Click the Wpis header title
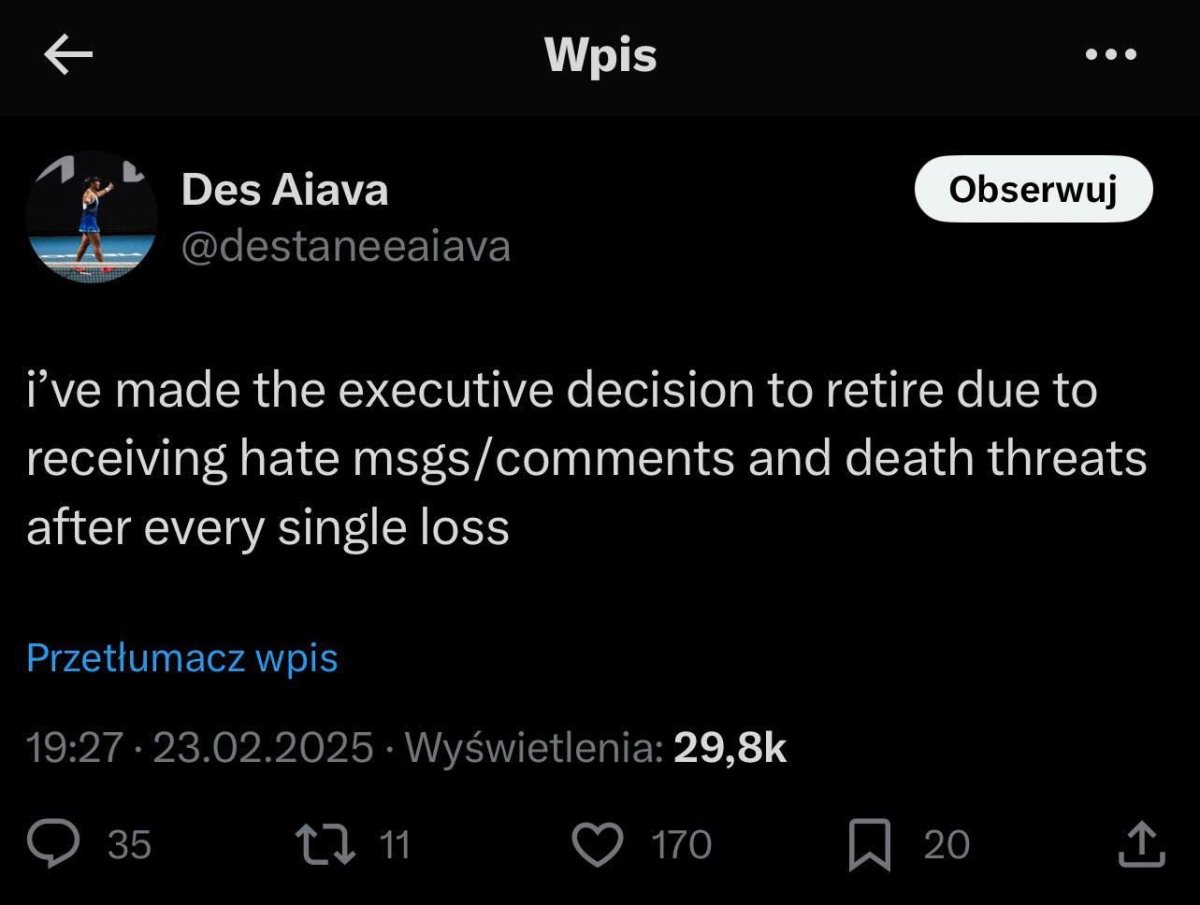The height and width of the screenshot is (905, 1200). pos(601,56)
